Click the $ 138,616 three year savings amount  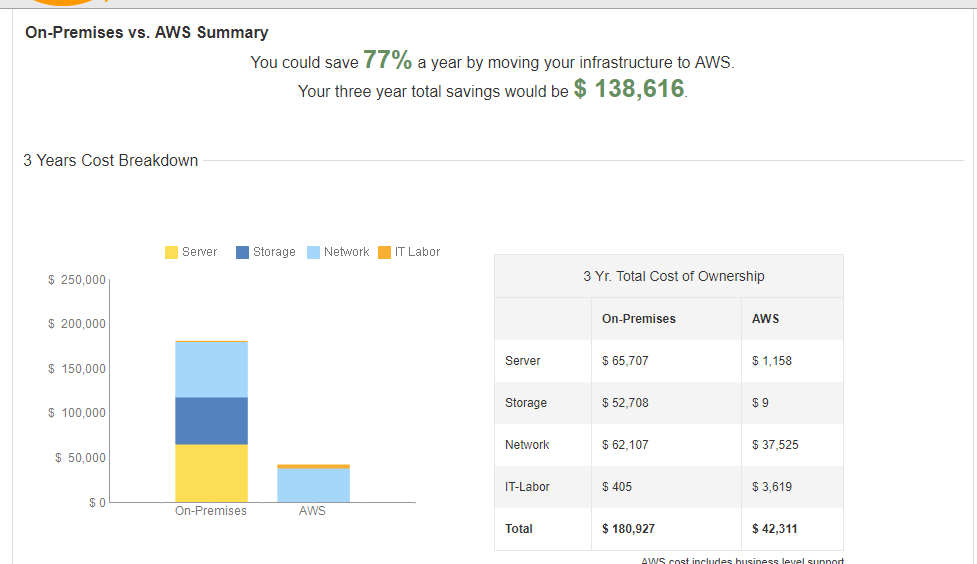coord(629,90)
